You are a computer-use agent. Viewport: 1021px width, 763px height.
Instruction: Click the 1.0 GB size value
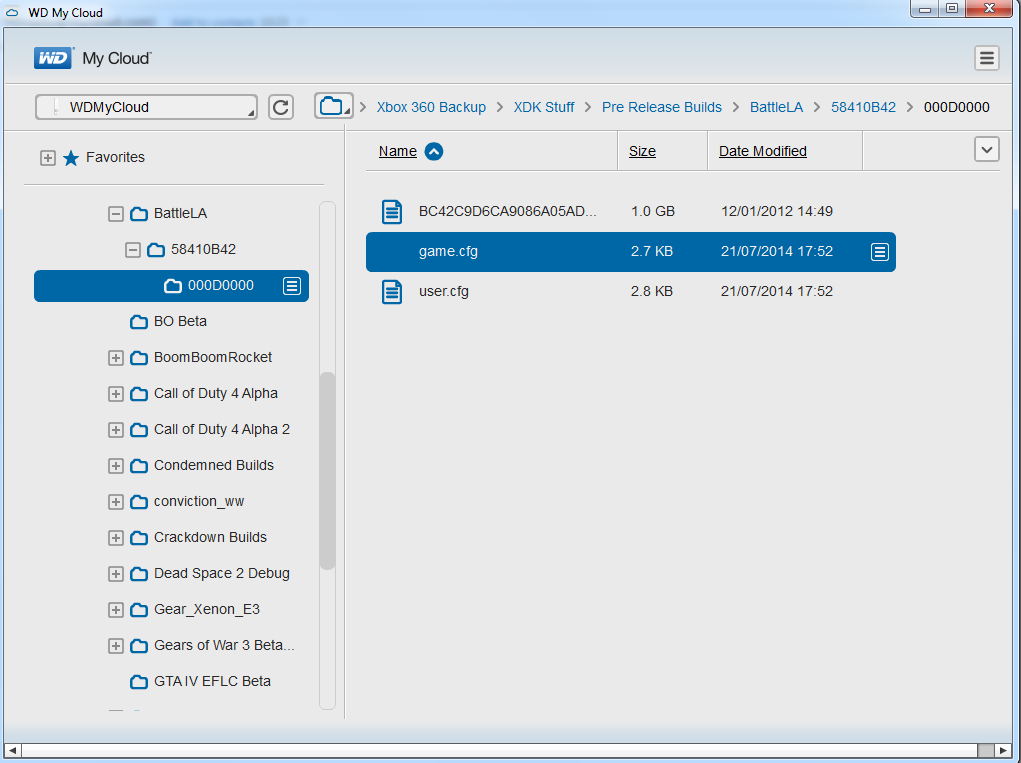[652, 211]
